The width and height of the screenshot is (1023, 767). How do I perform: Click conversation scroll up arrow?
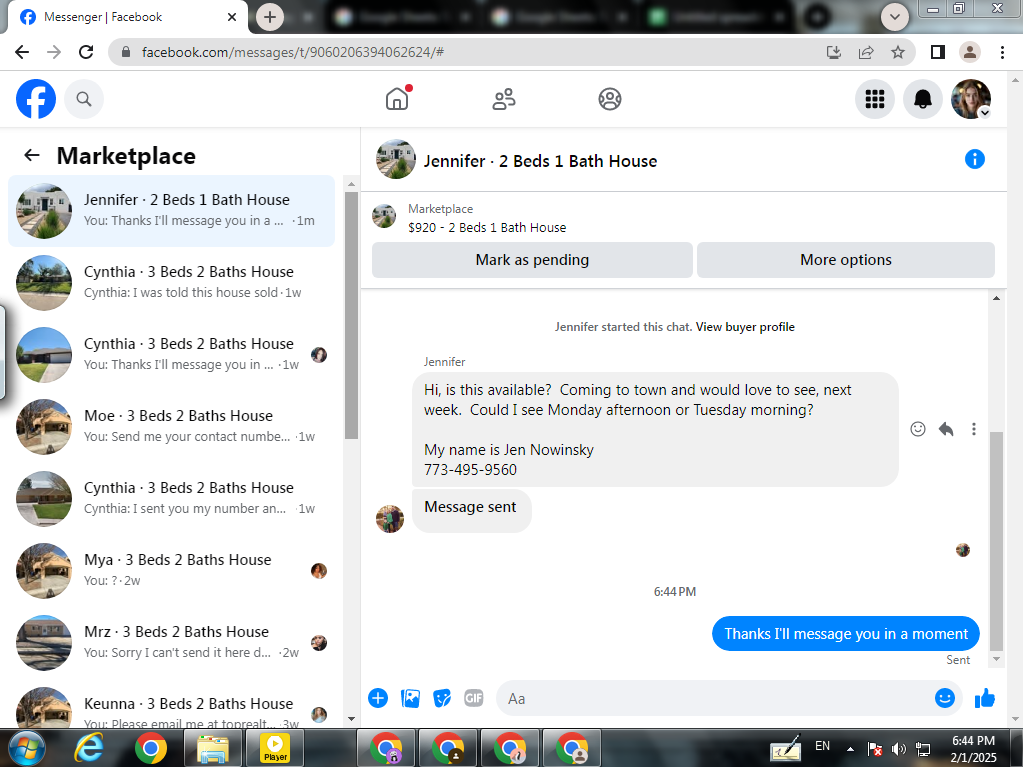[x=996, y=298]
